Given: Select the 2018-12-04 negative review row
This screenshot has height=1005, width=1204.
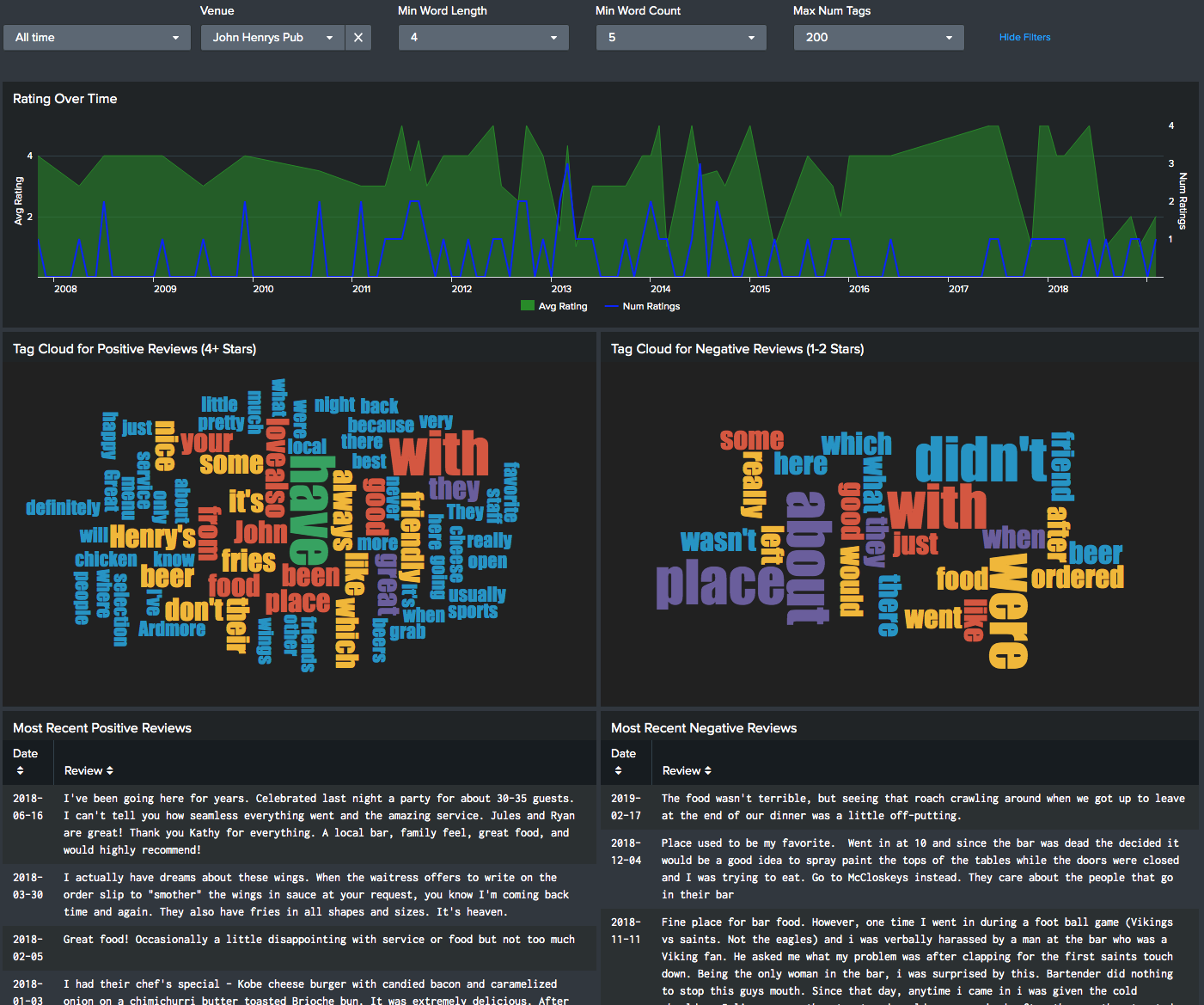Looking at the screenshot, I should click(x=899, y=868).
